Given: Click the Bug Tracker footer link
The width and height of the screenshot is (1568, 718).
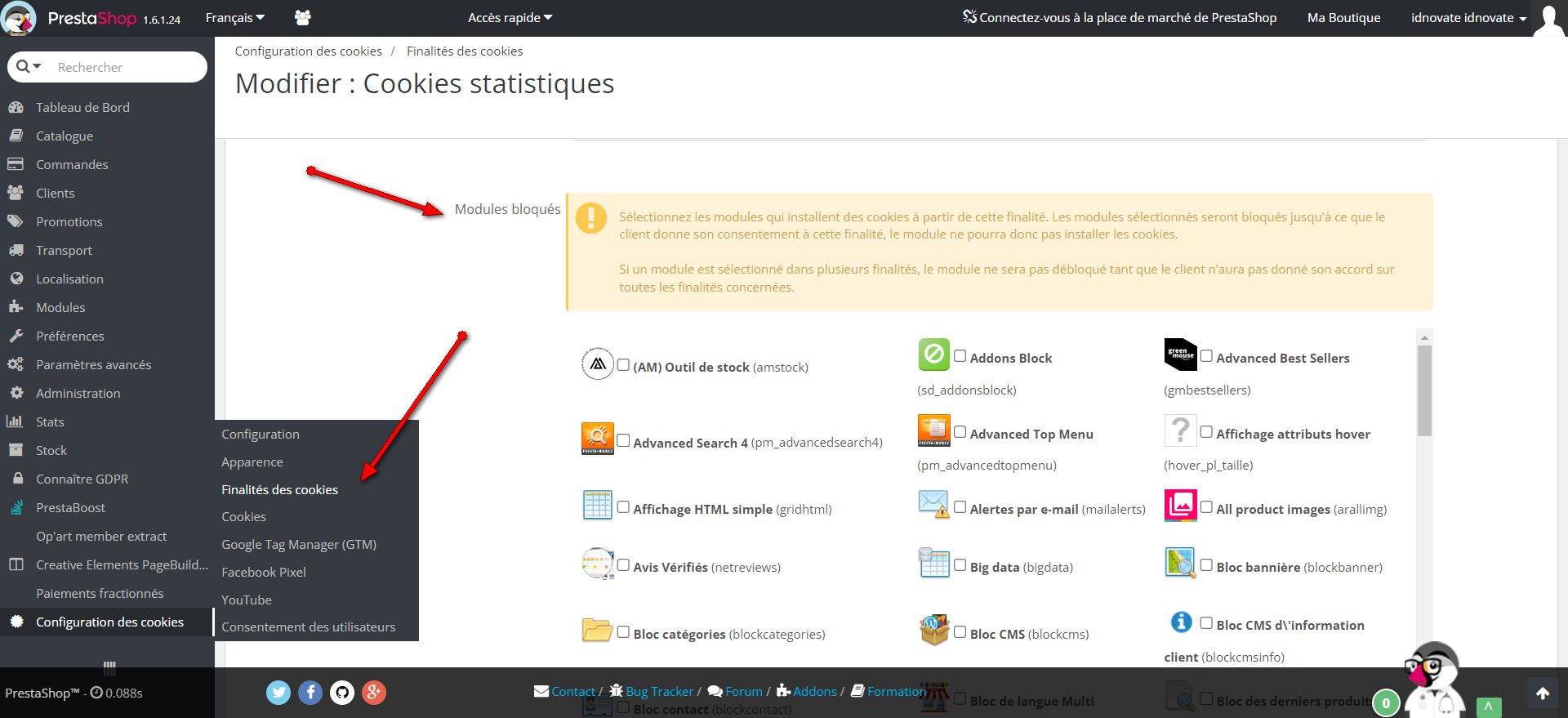Looking at the screenshot, I should [652, 691].
